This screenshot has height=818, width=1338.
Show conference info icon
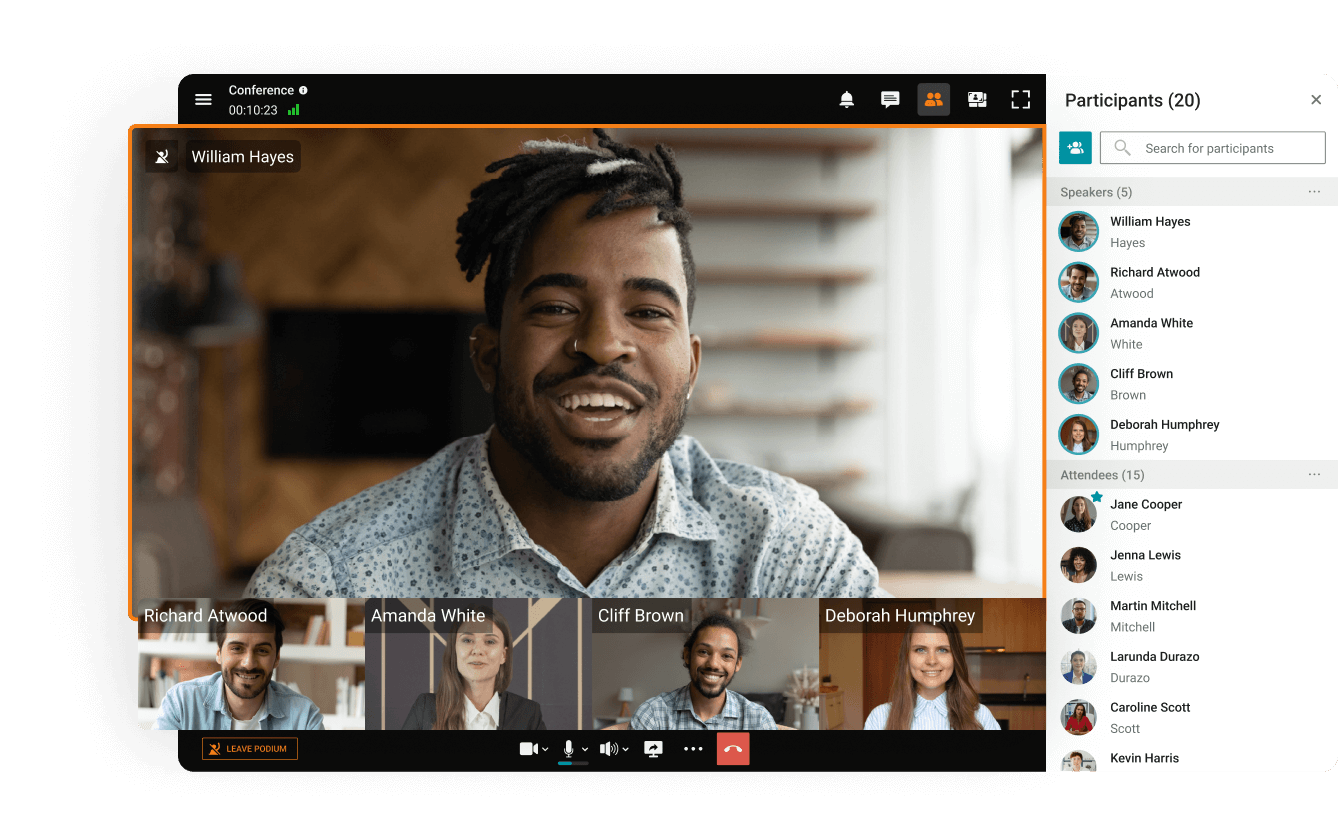pos(303,90)
